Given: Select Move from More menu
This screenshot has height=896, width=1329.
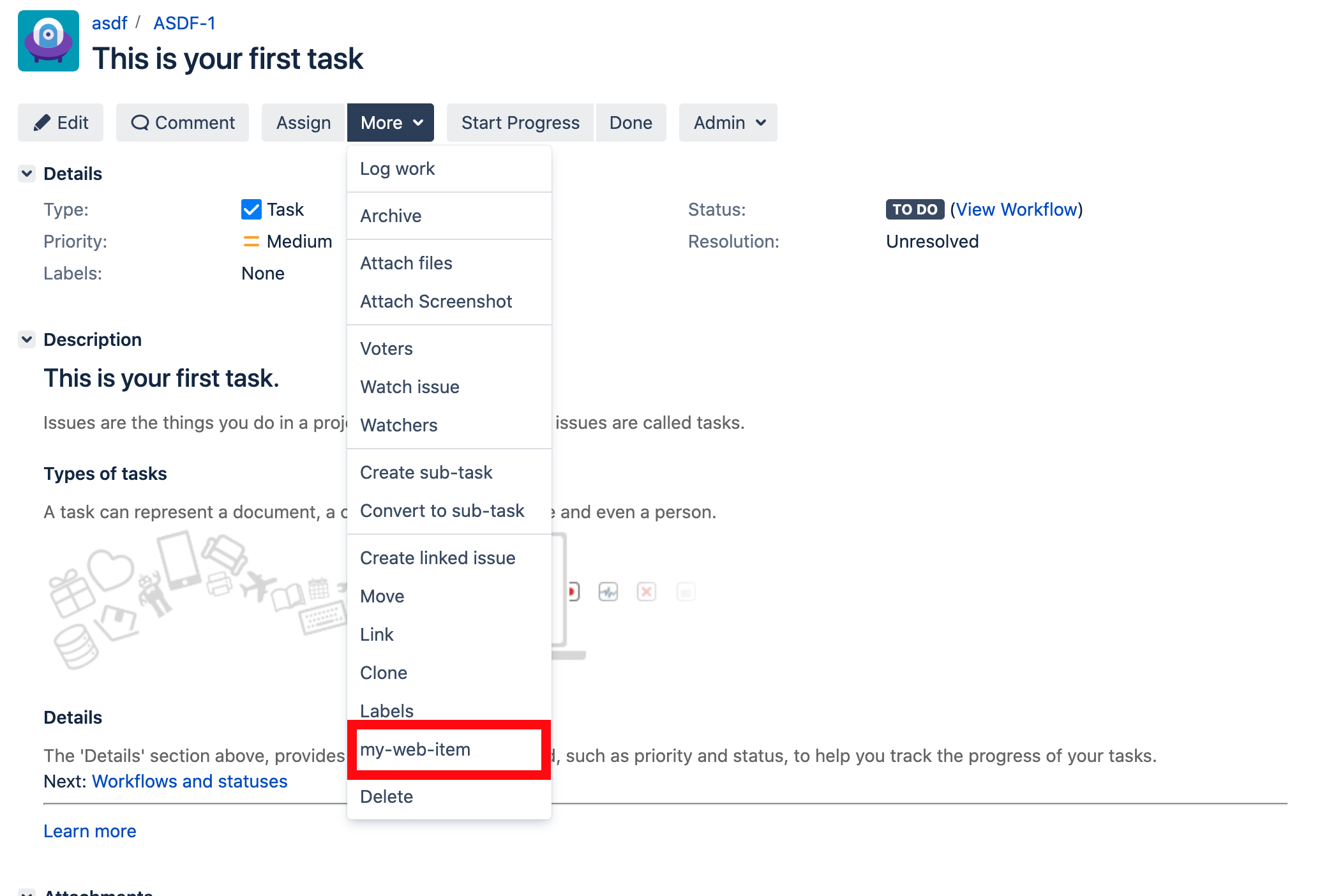Looking at the screenshot, I should [449, 596].
